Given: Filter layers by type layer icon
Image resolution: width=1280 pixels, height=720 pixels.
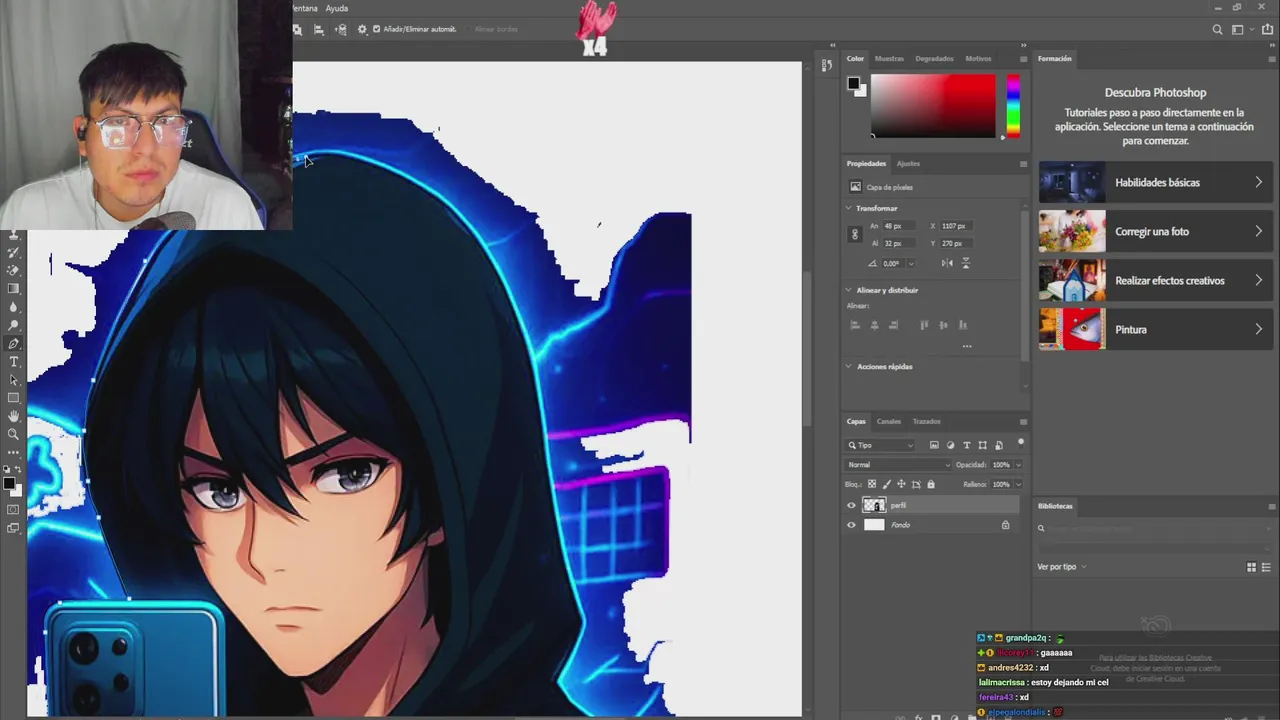Looking at the screenshot, I should click(967, 445).
